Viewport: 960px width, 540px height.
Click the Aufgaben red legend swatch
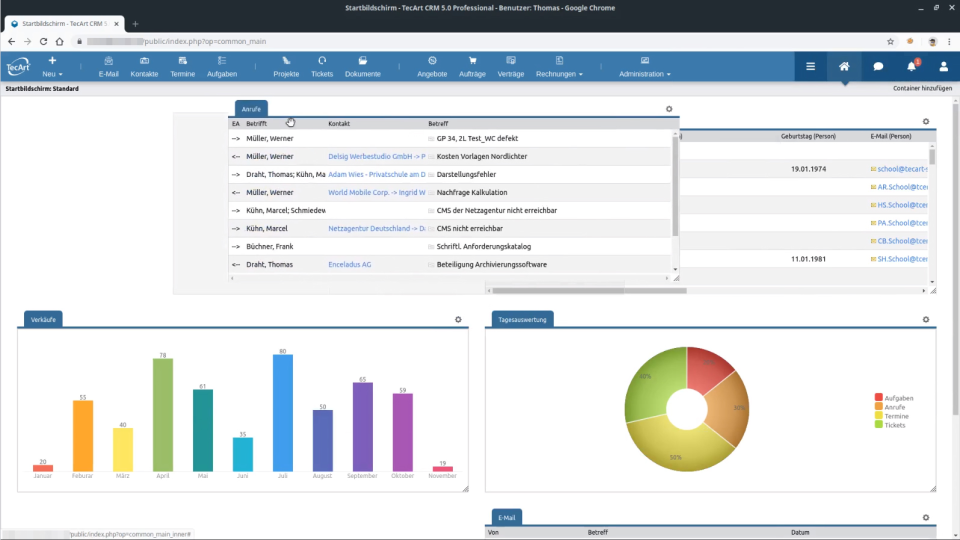tap(879, 397)
